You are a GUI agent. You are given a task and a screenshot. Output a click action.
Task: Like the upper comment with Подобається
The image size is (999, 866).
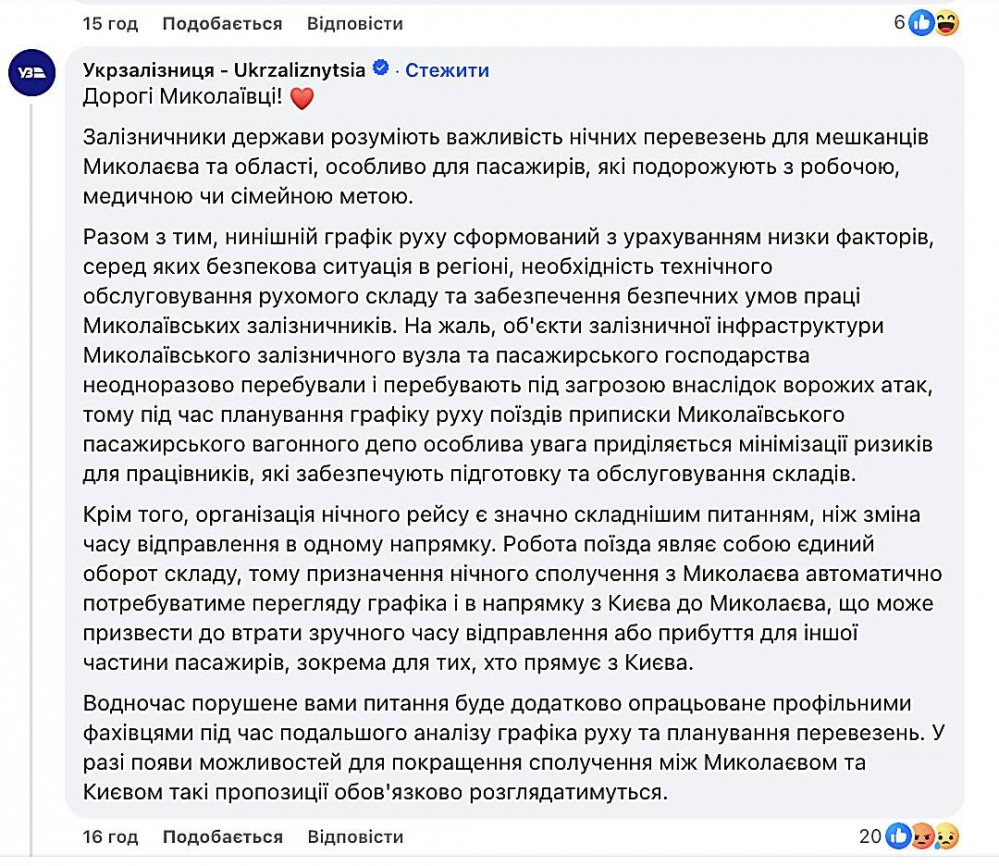(222, 24)
